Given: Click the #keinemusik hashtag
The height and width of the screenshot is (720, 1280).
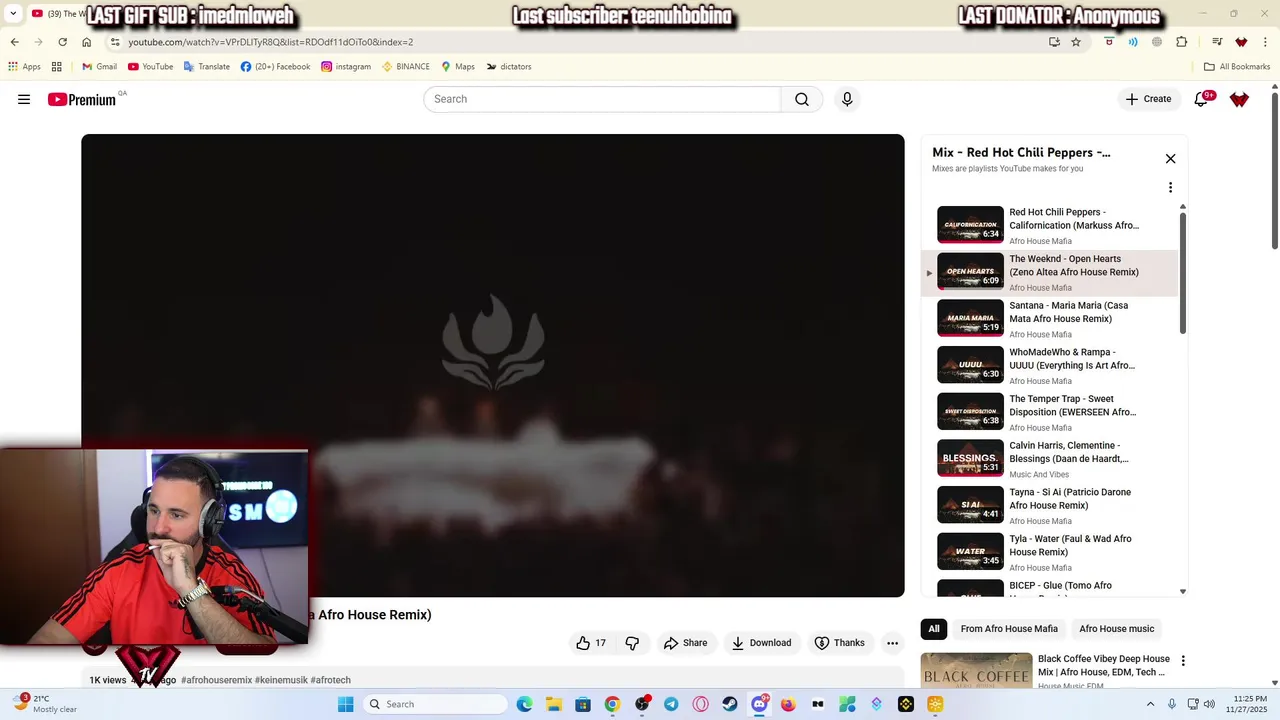Looking at the screenshot, I should click(280, 680).
